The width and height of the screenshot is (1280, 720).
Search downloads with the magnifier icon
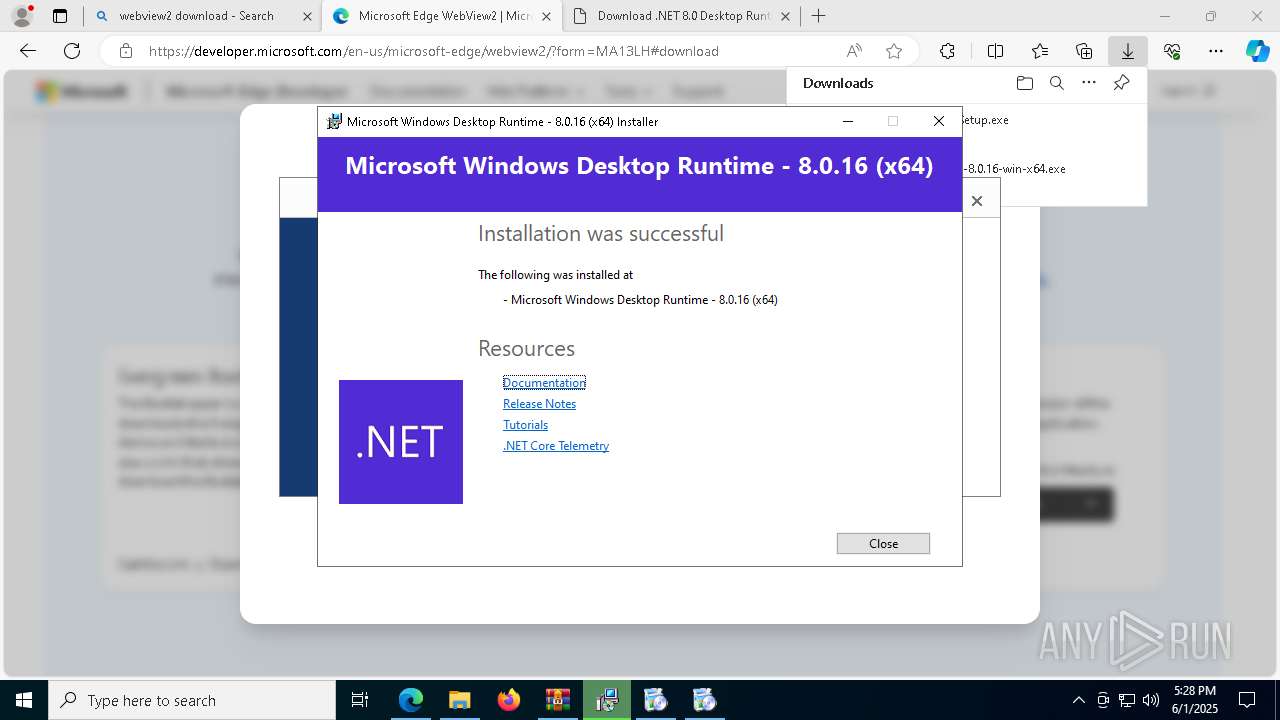1056,83
